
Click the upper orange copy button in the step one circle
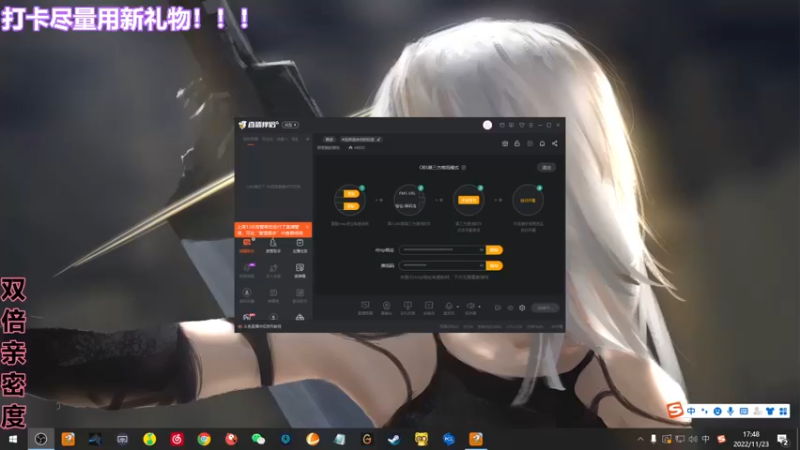click(351, 194)
